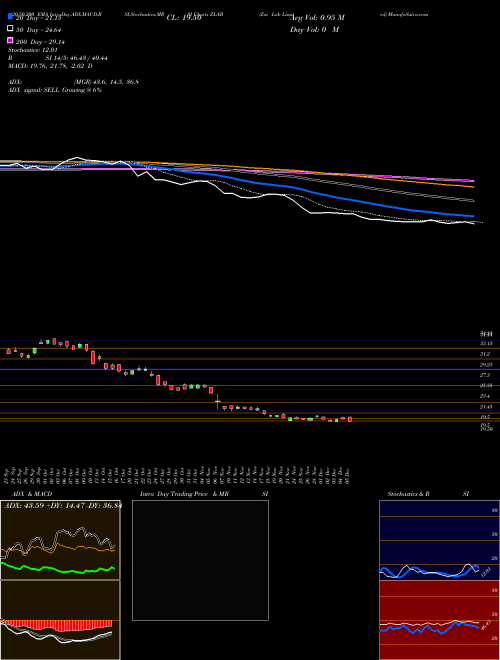Click the magenta 200 Day EMA legend swatch
The height and width of the screenshot is (660, 500).
point(10,40)
